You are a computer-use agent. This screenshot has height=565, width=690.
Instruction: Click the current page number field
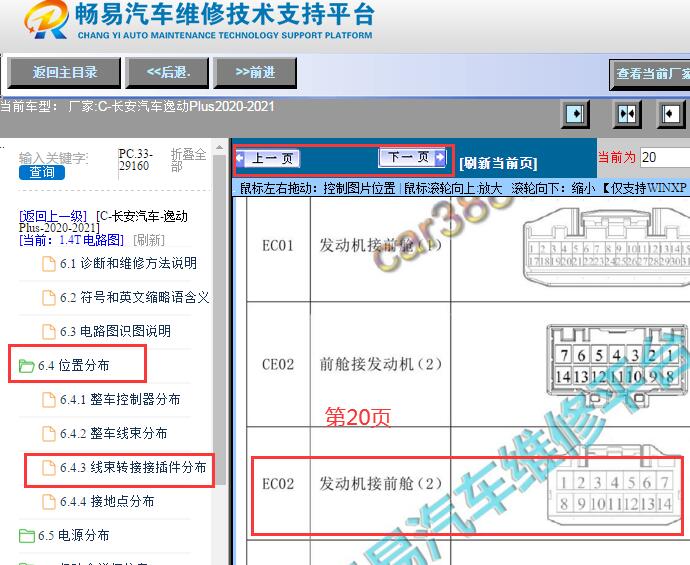coord(665,157)
